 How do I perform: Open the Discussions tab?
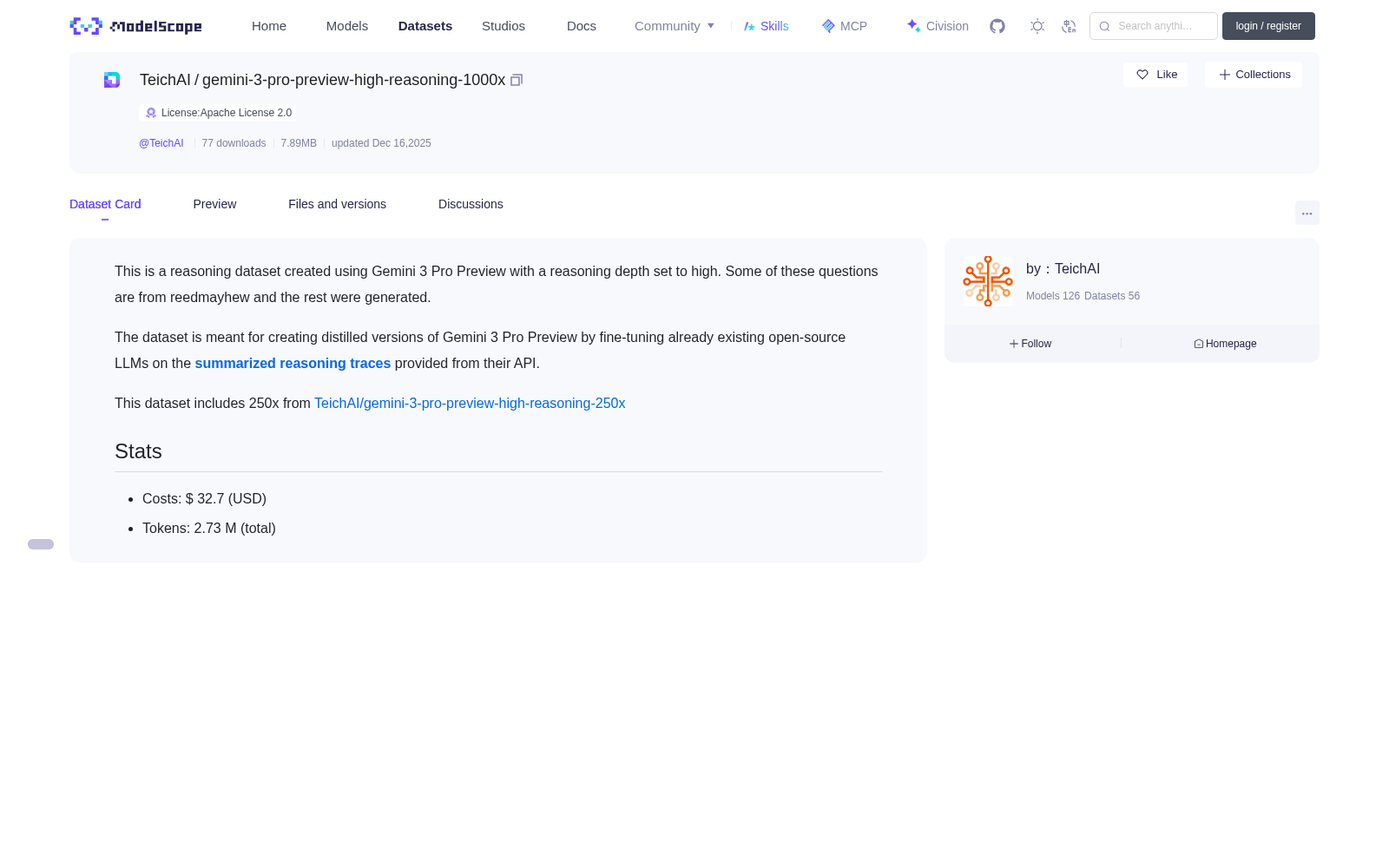tap(471, 204)
